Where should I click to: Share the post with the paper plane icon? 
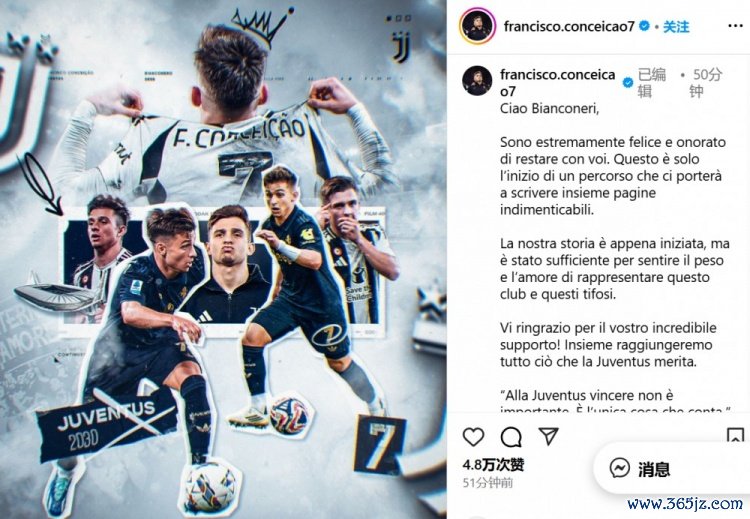point(548,436)
